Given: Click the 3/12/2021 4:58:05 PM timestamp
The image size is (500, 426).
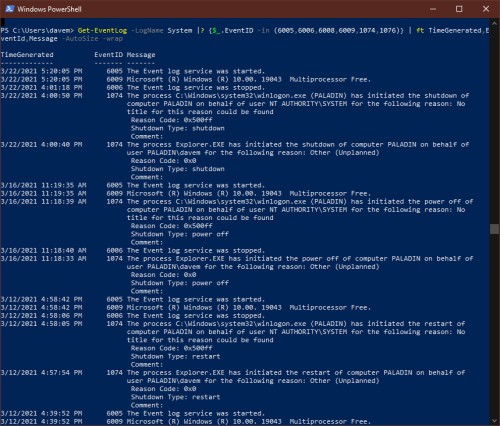Looking at the screenshot, I should (x=41, y=324).
